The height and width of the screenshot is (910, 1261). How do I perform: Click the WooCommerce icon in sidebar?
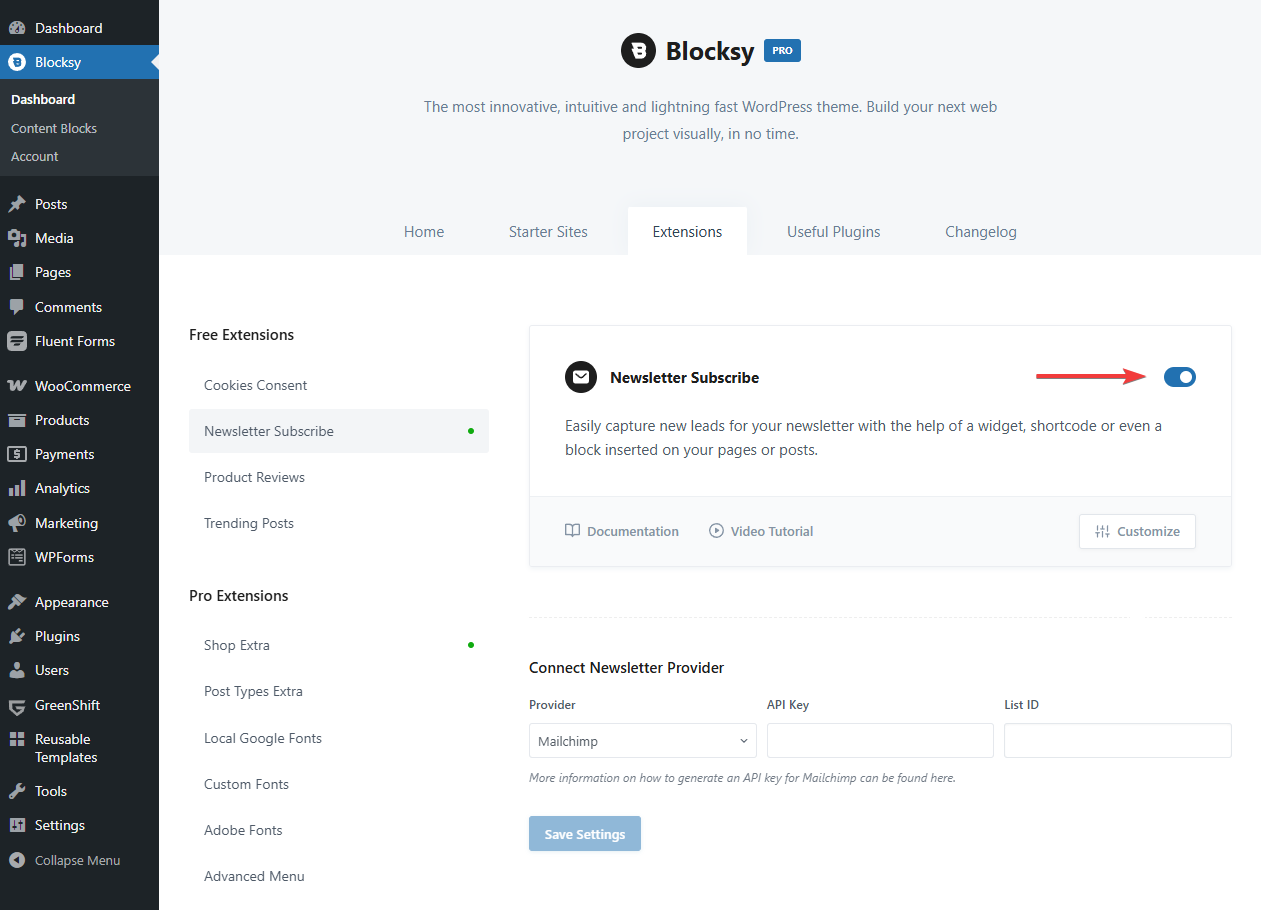pyautogui.click(x=17, y=386)
